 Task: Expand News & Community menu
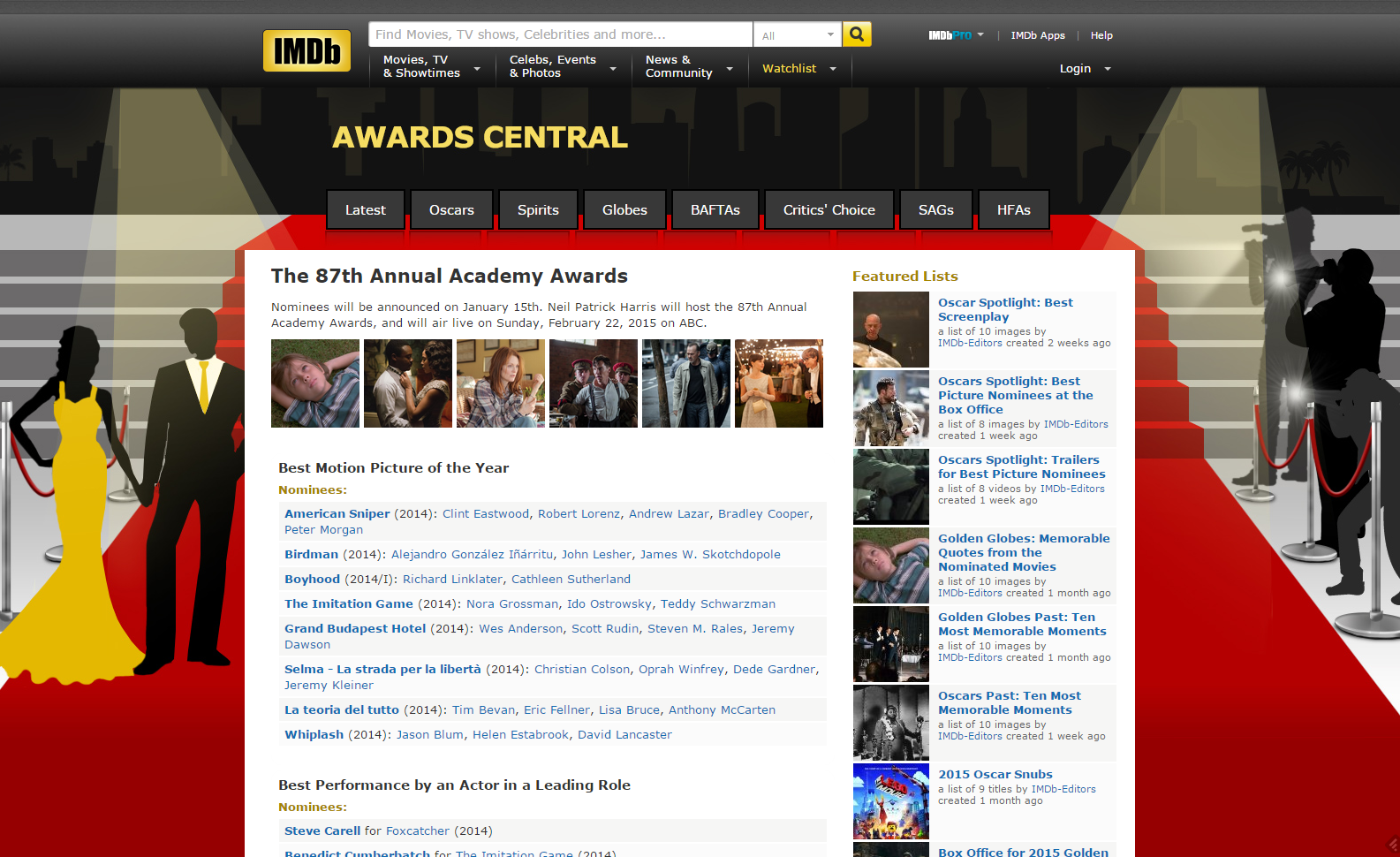coord(689,67)
